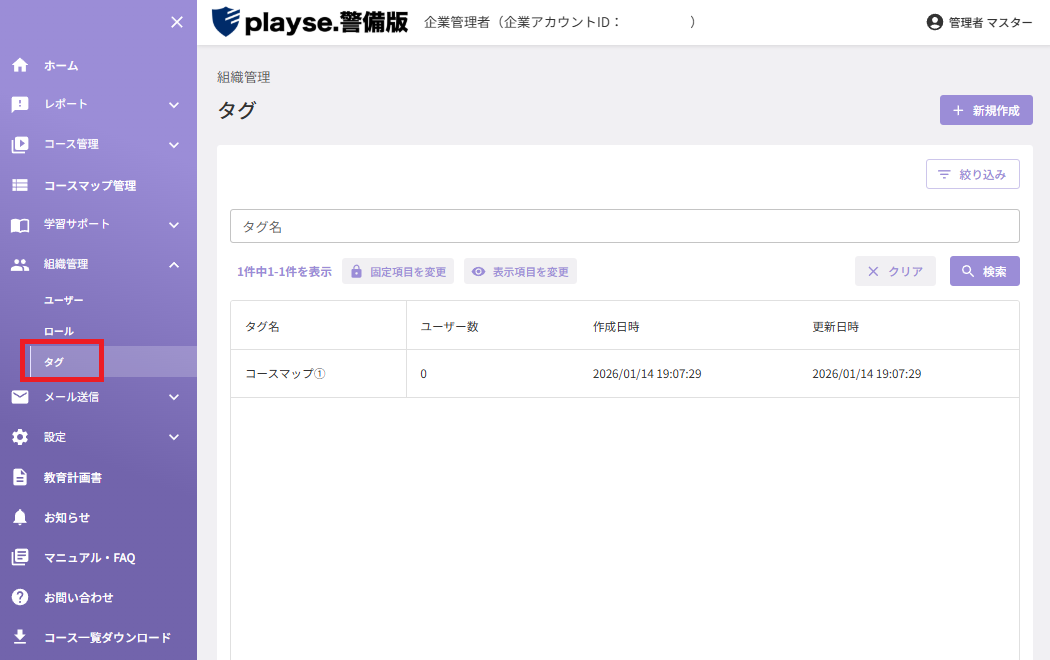Click the X icon on クリア button
The image size is (1050, 660).
point(873,271)
